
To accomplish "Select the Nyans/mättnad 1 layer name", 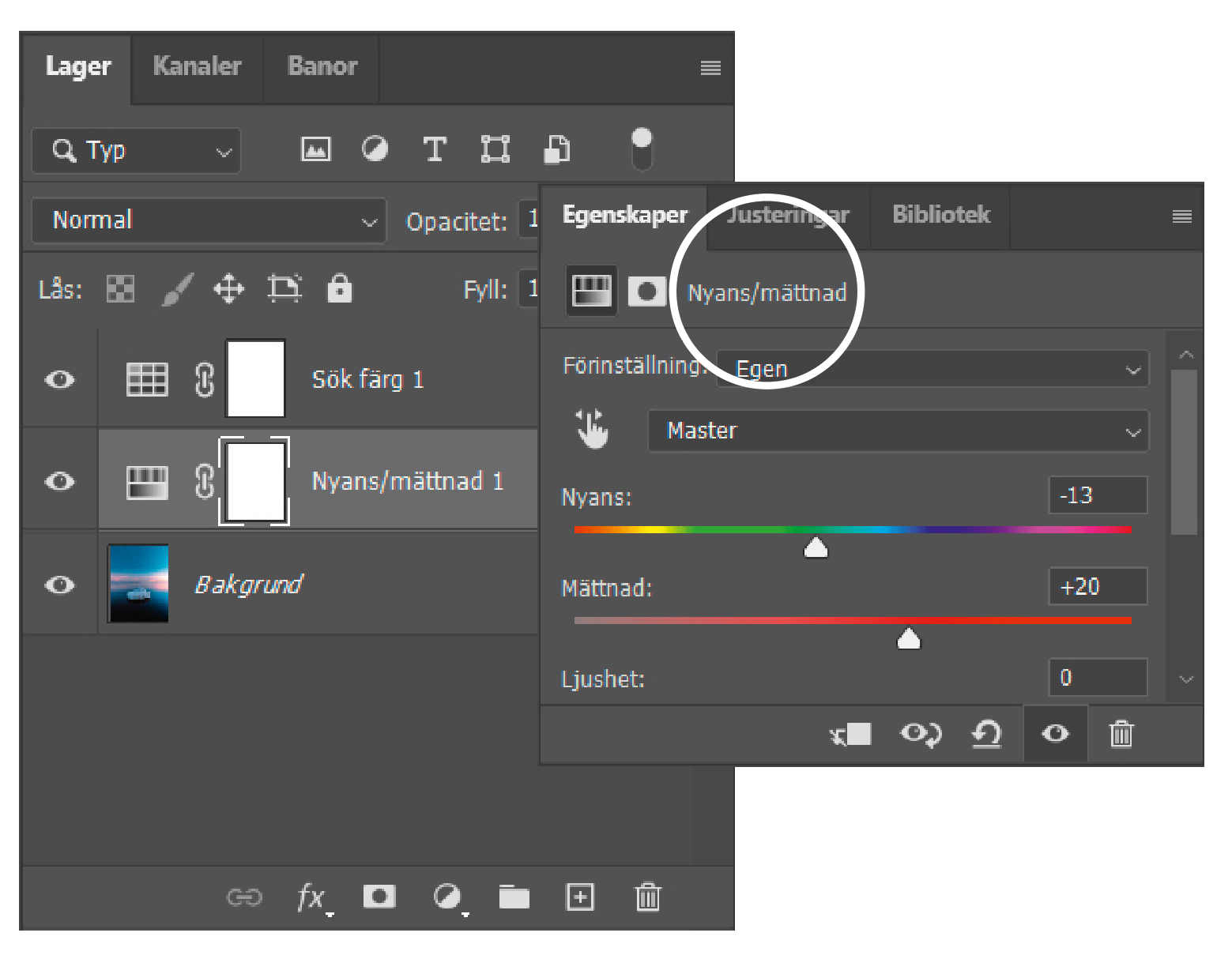I will click(x=408, y=481).
